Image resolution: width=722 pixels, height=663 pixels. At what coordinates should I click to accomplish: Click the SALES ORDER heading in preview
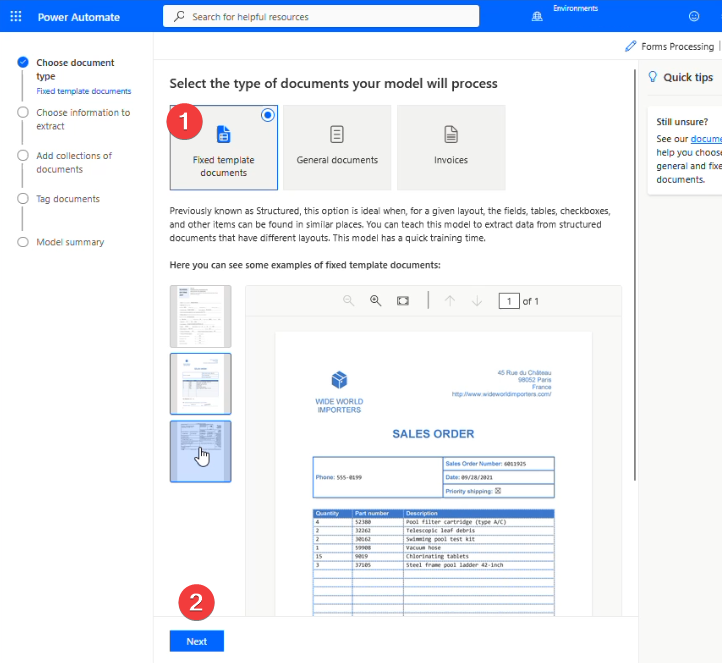click(433, 434)
